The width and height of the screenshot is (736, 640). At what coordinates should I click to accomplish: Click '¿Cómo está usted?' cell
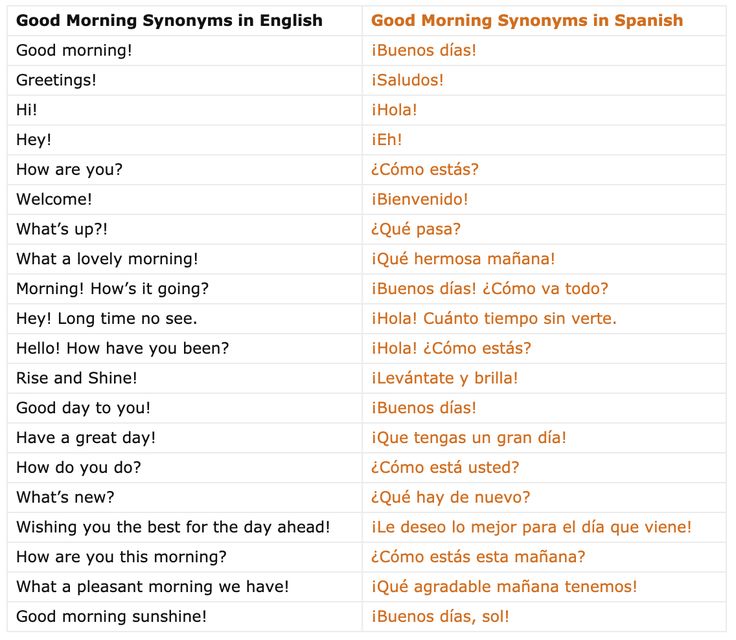tap(445, 467)
